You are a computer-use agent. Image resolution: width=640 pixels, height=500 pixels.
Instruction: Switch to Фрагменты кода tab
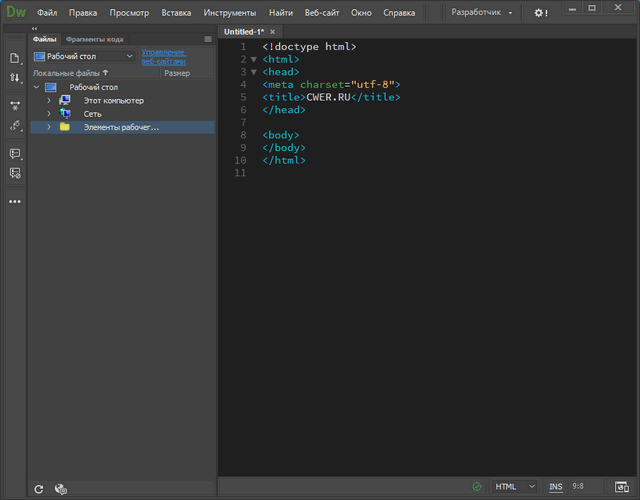(94, 39)
